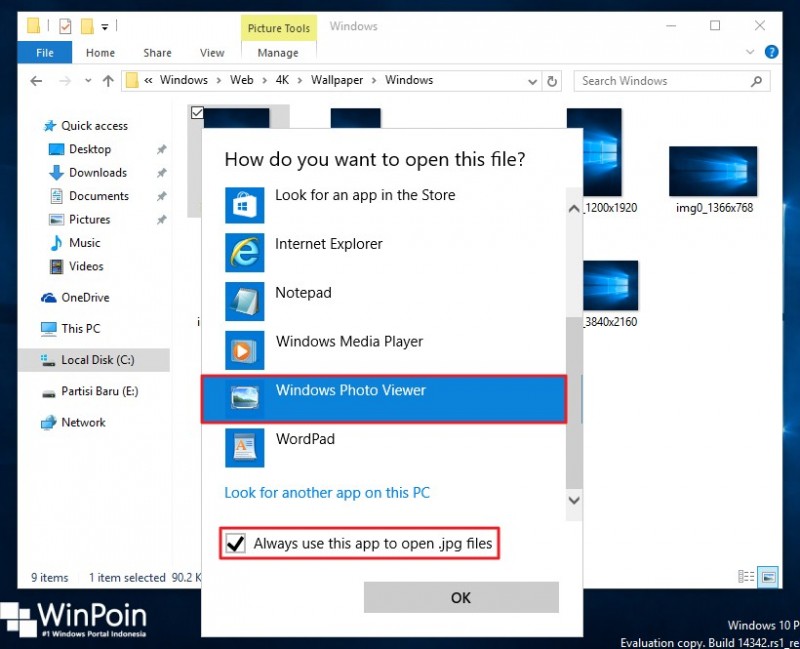Expand the arrow after Web in the path

coord(265,81)
